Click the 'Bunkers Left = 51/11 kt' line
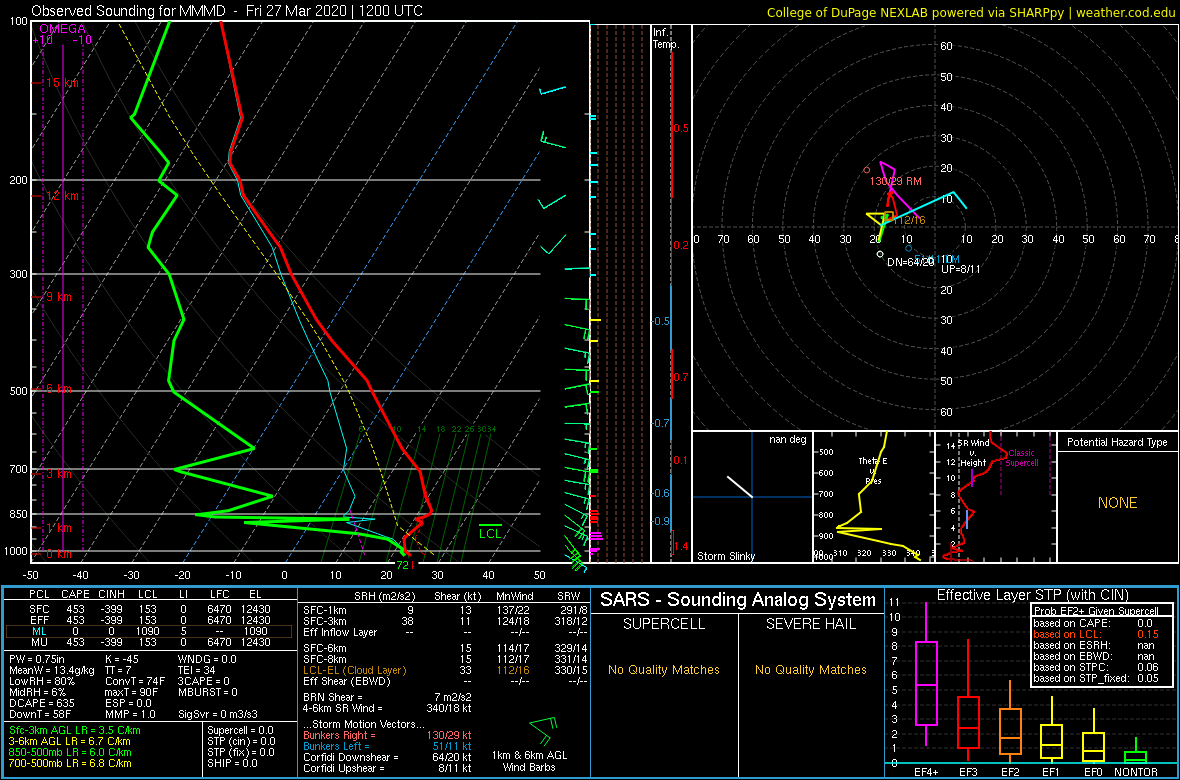1180x780 pixels. [x=387, y=745]
